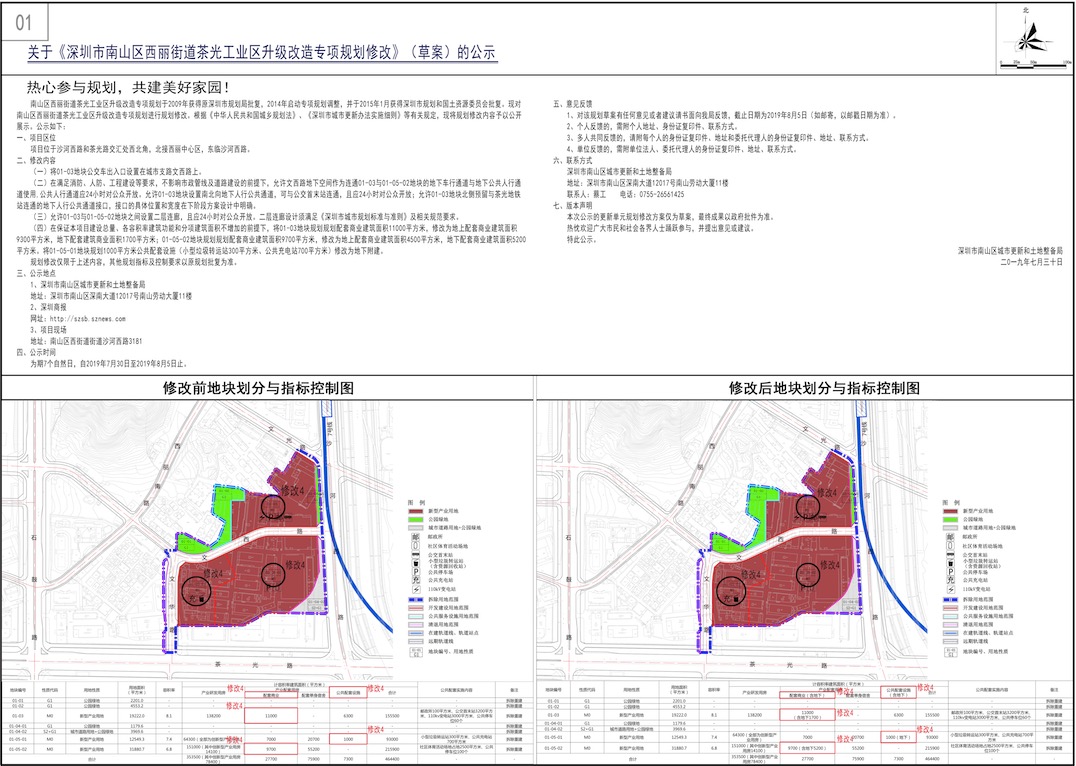This screenshot has height=766, width=1076.
Task: Click the 110kV变电站 lightning icon in 修改后 legend
Action: pyautogui.click(x=950, y=590)
